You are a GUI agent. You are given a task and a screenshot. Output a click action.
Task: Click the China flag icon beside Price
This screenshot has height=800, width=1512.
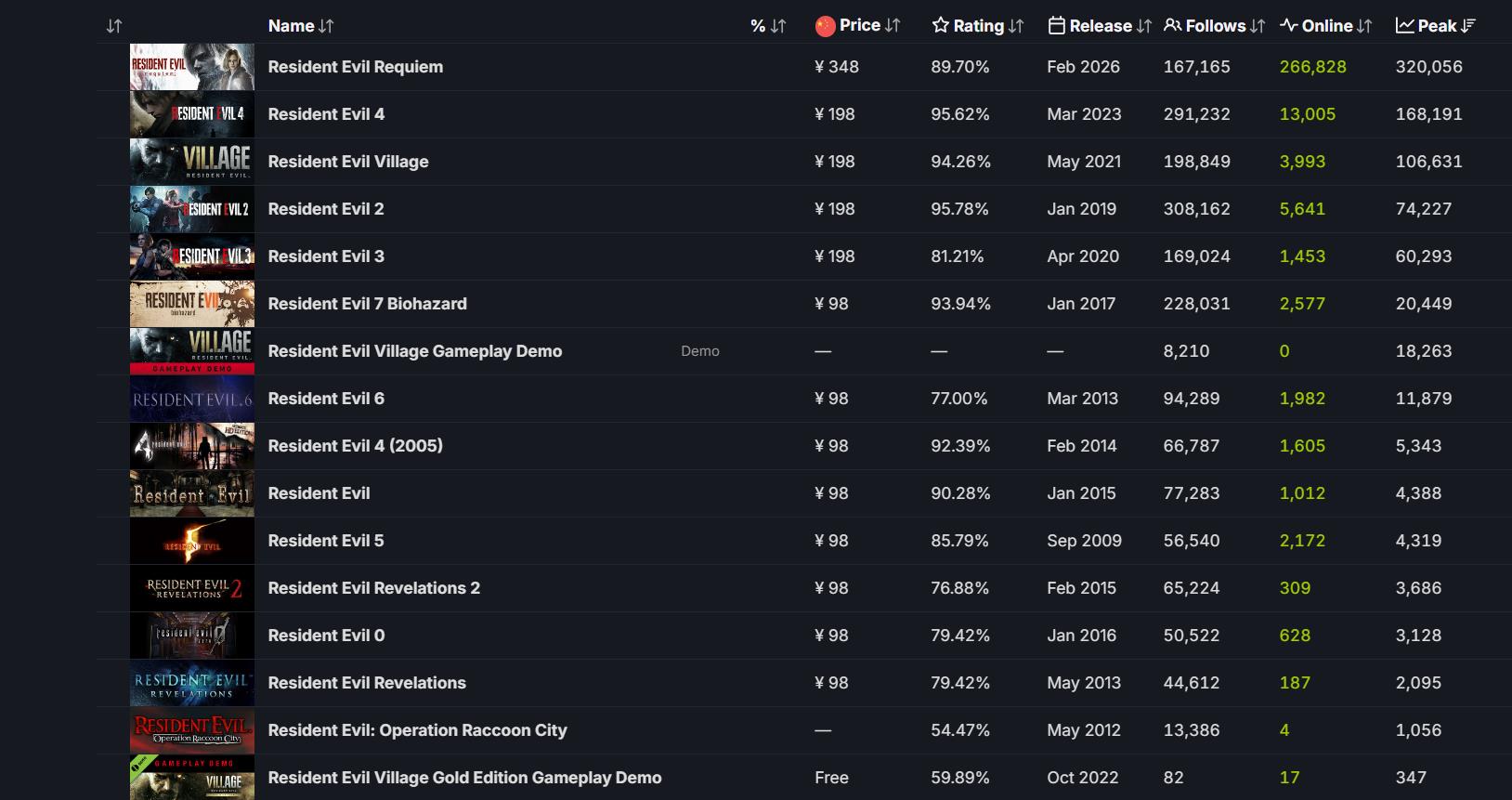point(825,26)
